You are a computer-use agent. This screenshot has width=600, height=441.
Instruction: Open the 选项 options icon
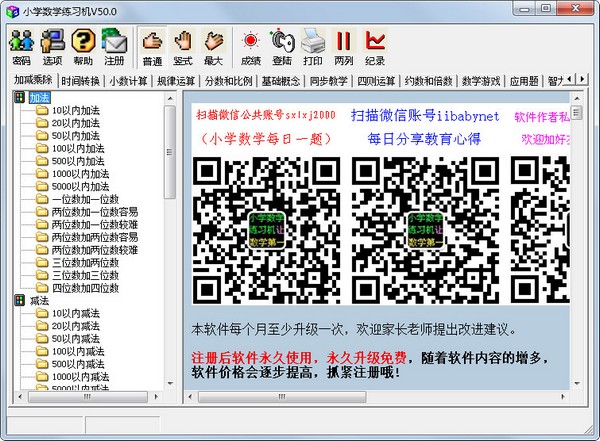click(x=52, y=47)
